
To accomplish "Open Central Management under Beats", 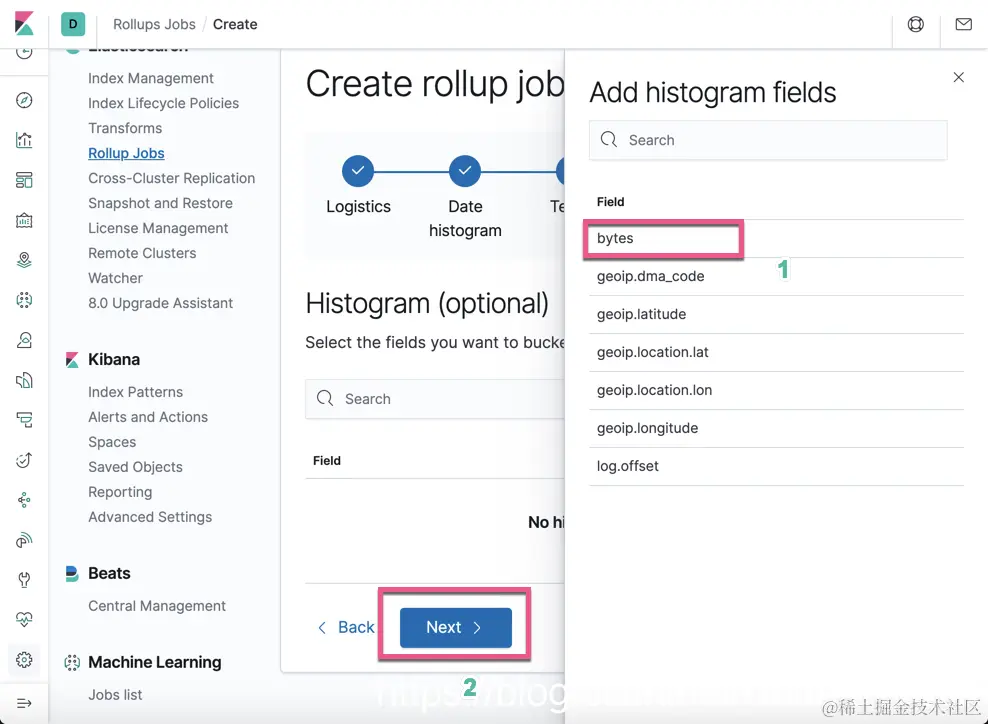I will 157,606.
